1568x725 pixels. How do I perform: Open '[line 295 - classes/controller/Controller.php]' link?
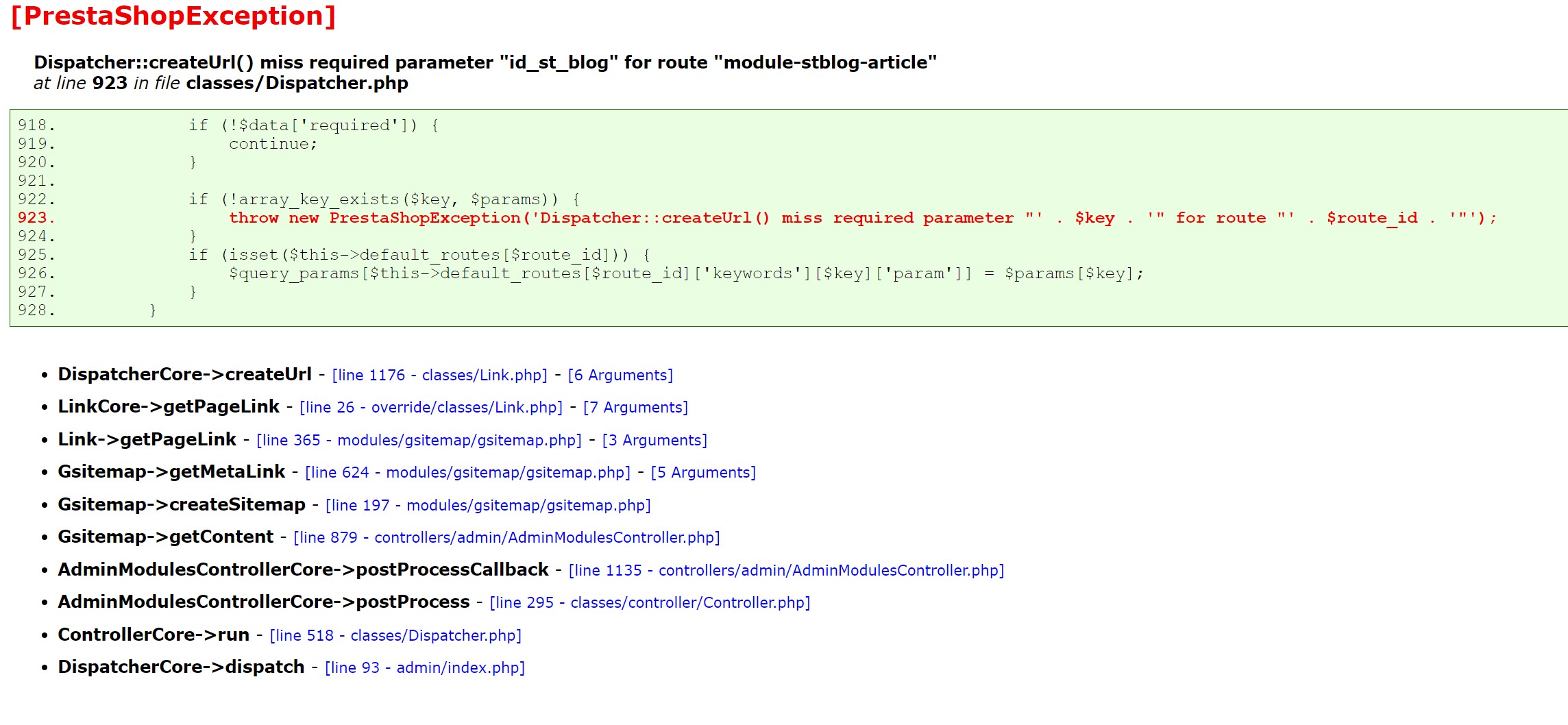(x=650, y=602)
